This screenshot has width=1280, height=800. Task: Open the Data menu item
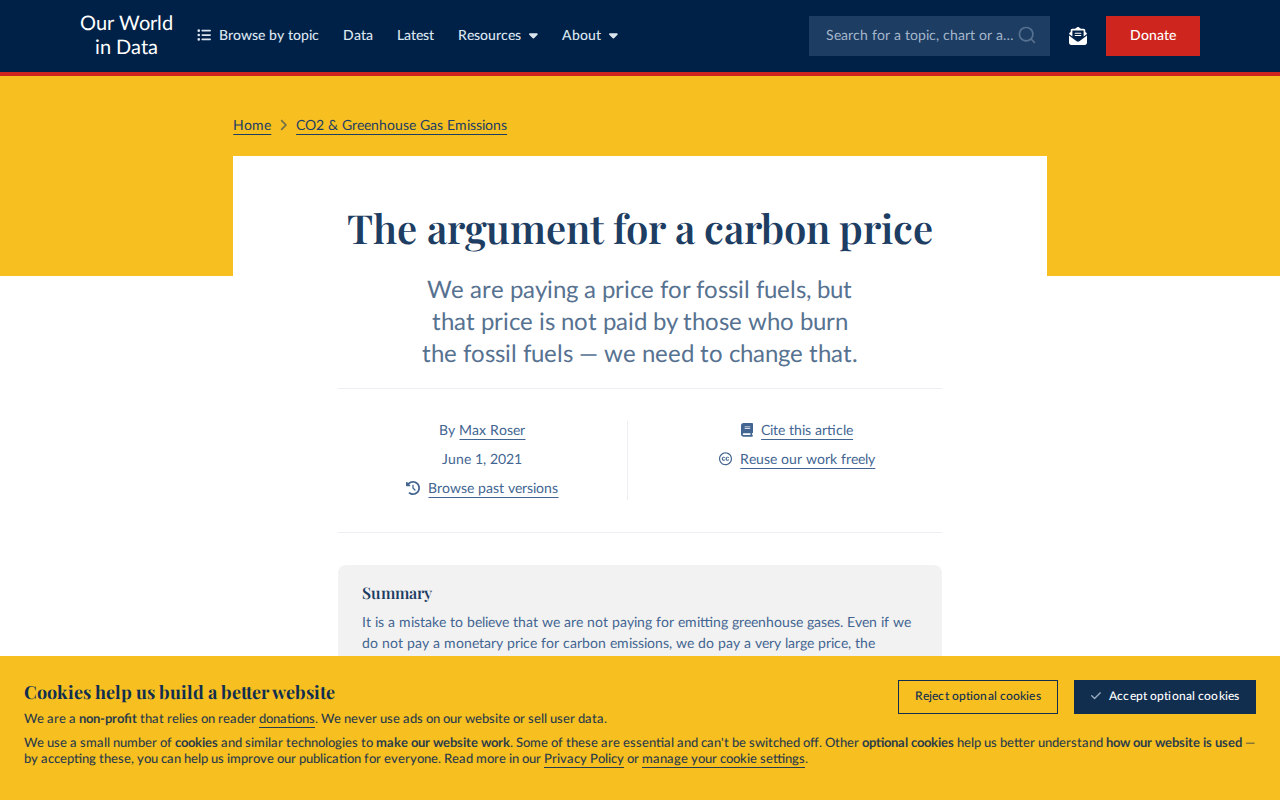point(358,35)
